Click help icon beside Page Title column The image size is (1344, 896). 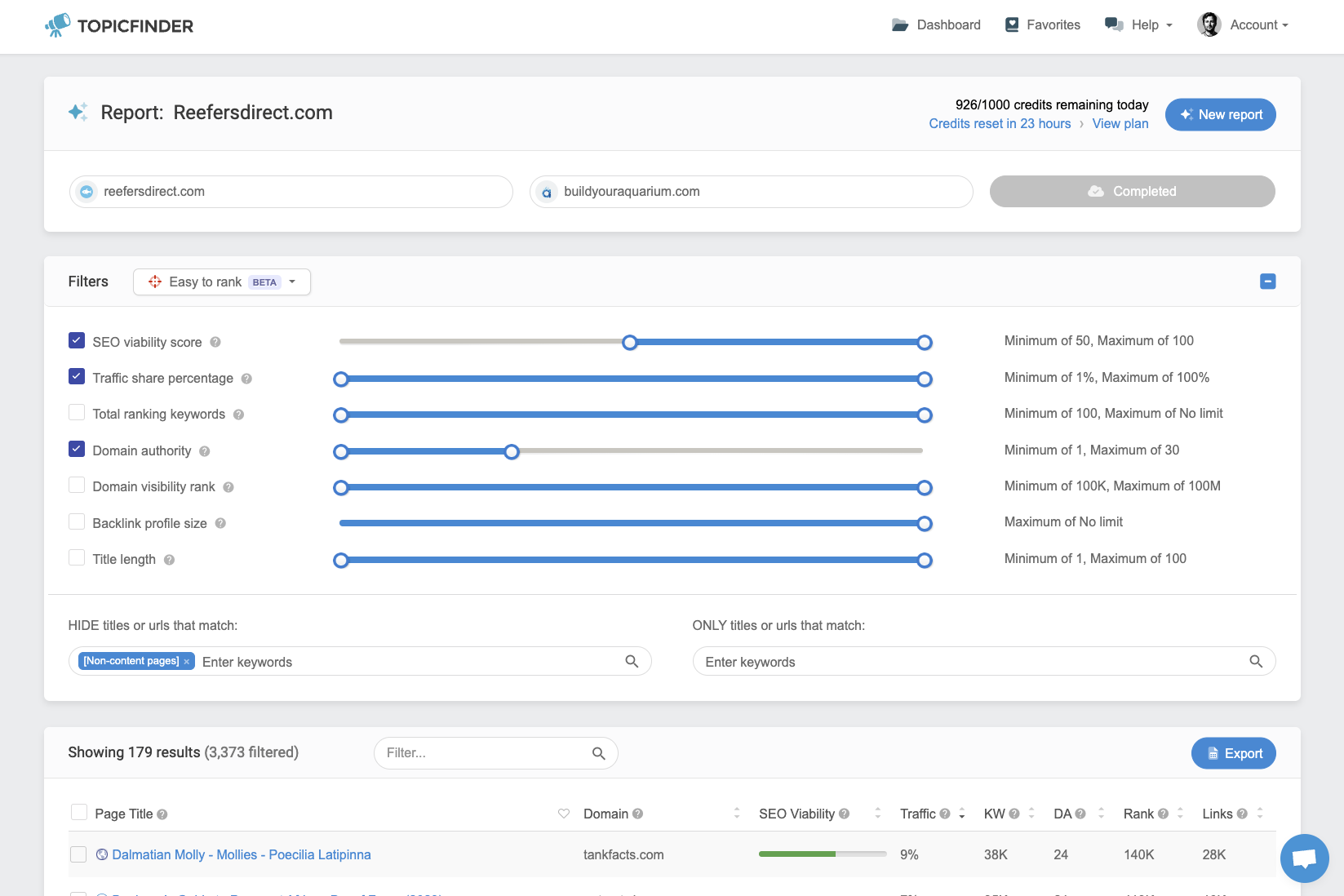click(162, 814)
